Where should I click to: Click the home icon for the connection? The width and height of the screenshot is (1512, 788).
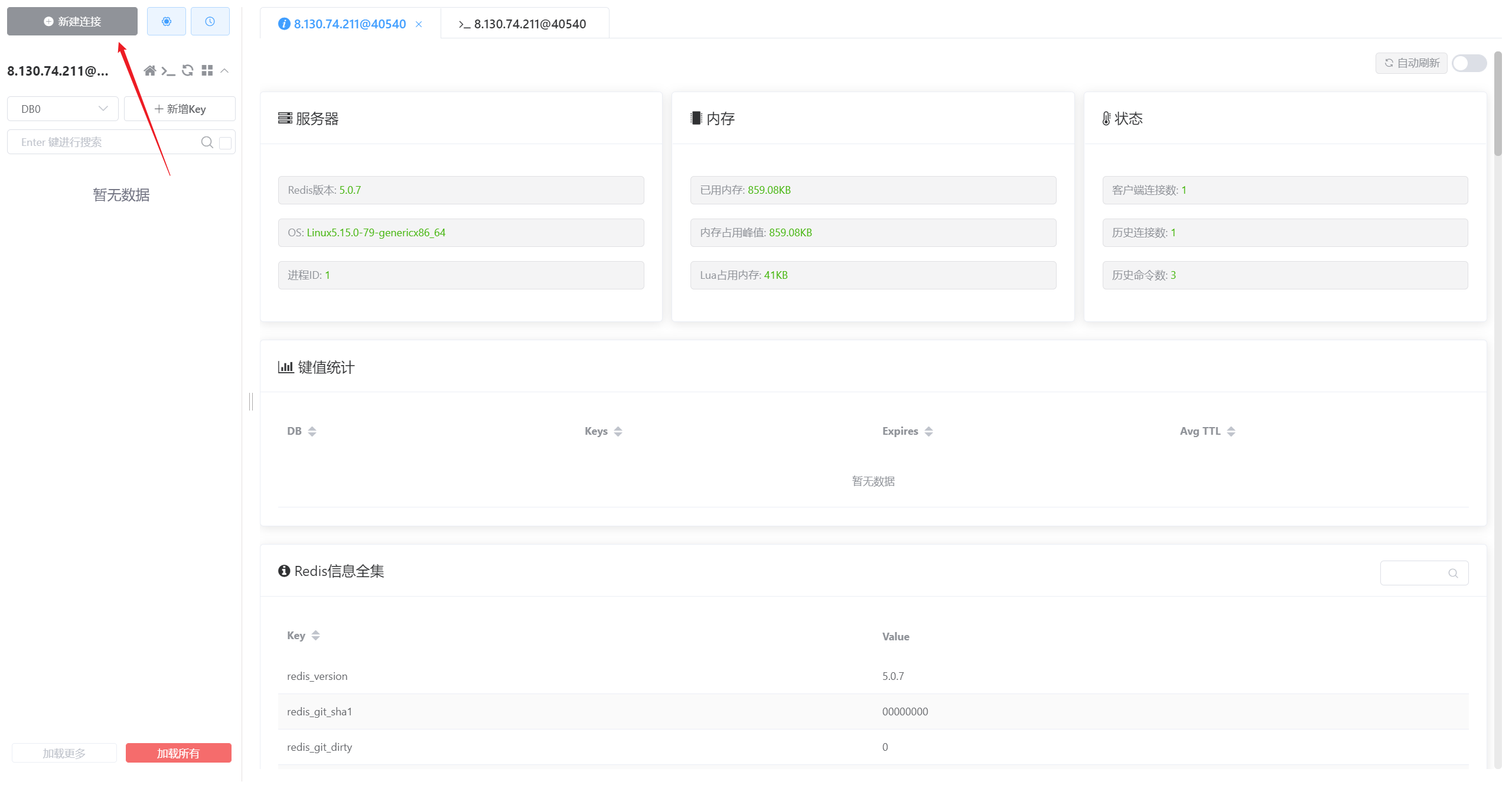[150, 71]
